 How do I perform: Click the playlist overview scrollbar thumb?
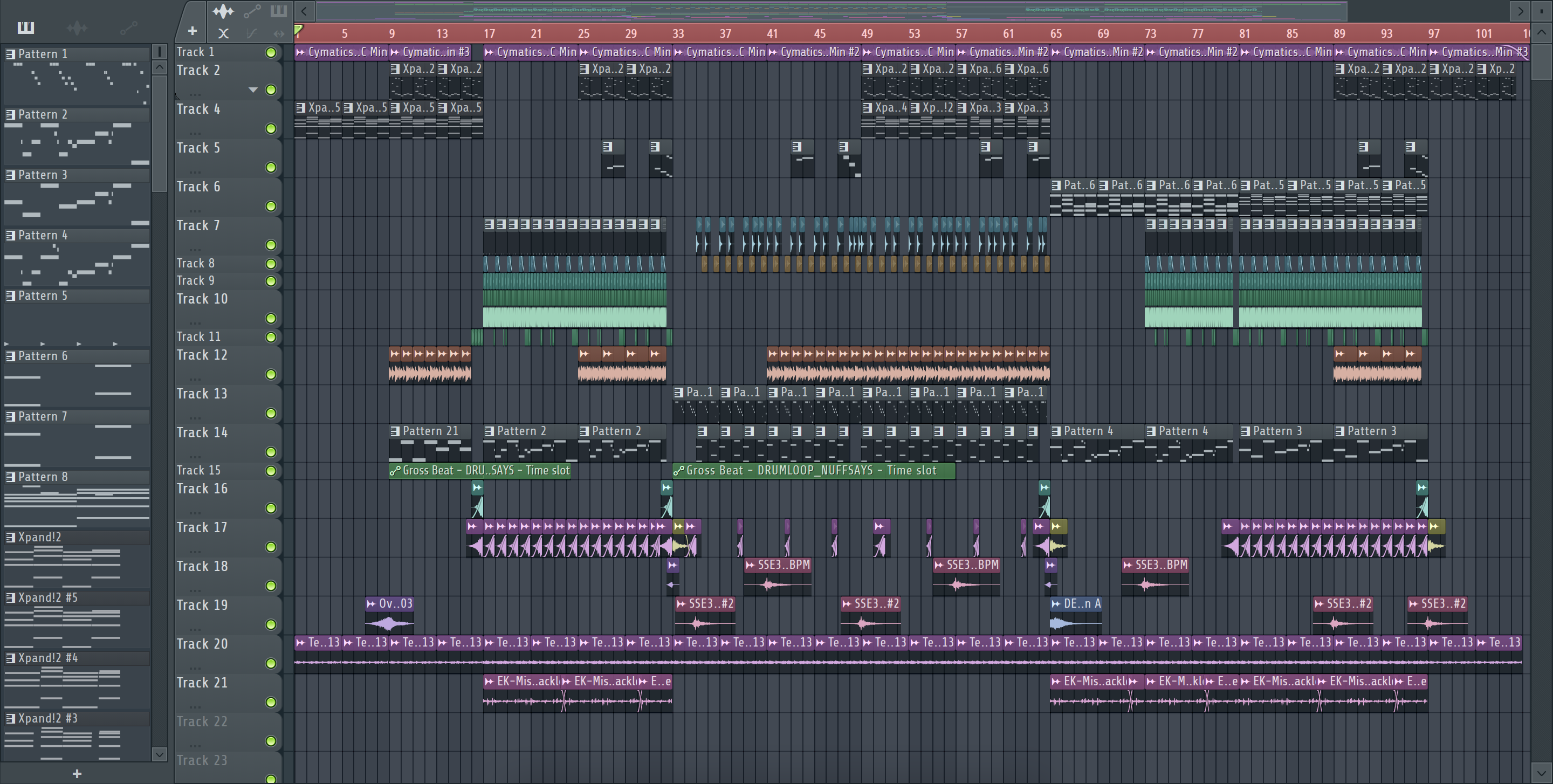[832, 11]
